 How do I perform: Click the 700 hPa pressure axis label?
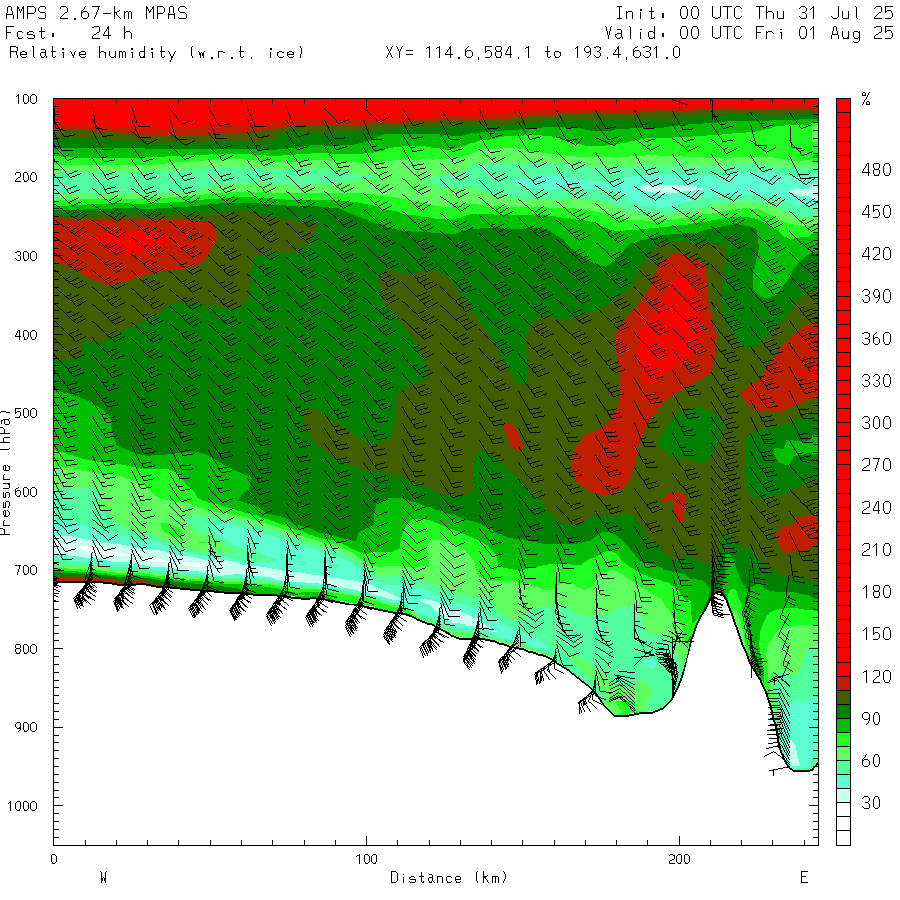pos(26,571)
